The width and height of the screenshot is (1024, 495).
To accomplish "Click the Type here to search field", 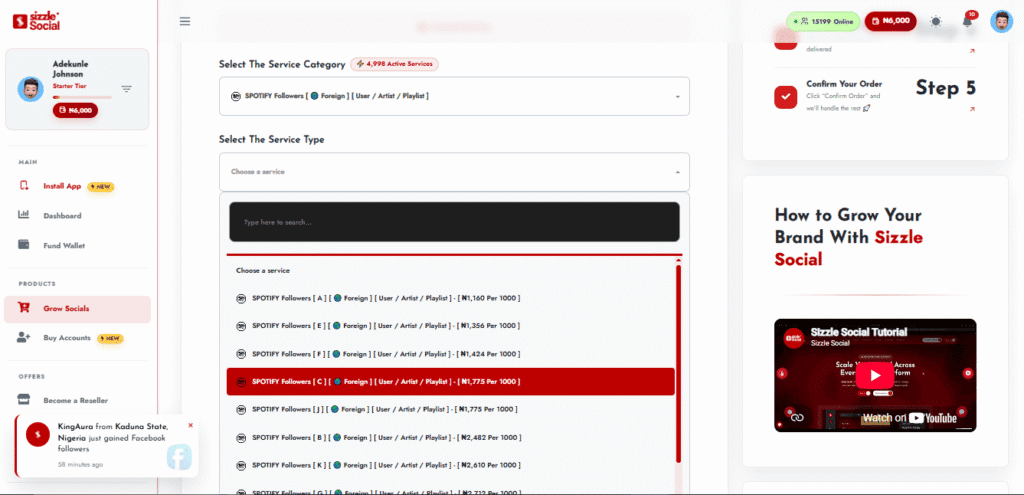I will coord(455,222).
